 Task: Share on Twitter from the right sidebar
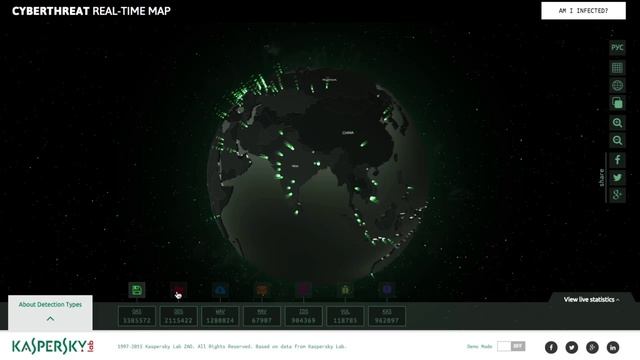(617, 178)
